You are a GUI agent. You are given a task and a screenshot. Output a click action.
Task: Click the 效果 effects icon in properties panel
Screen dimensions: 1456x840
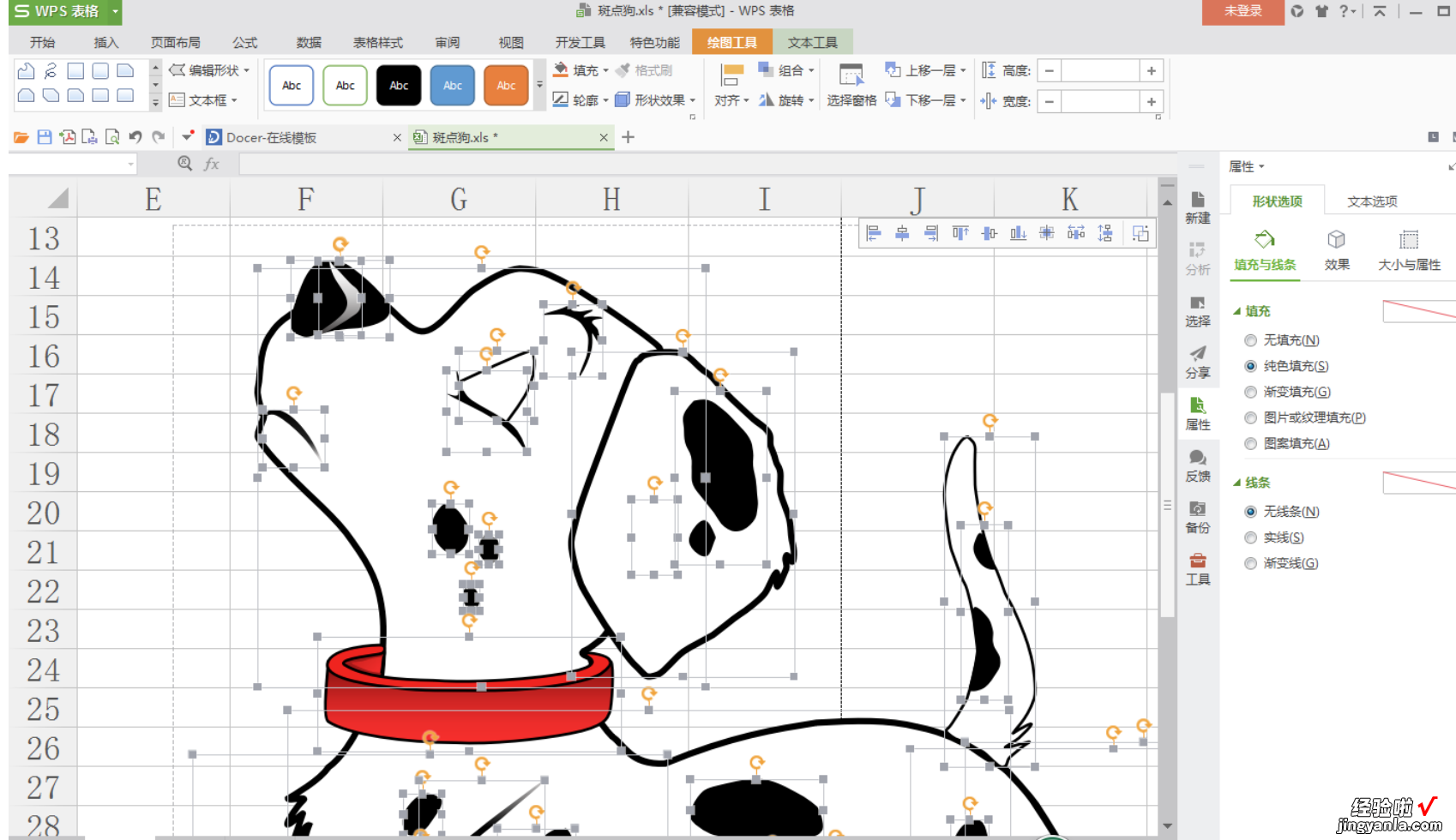[x=1337, y=250]
